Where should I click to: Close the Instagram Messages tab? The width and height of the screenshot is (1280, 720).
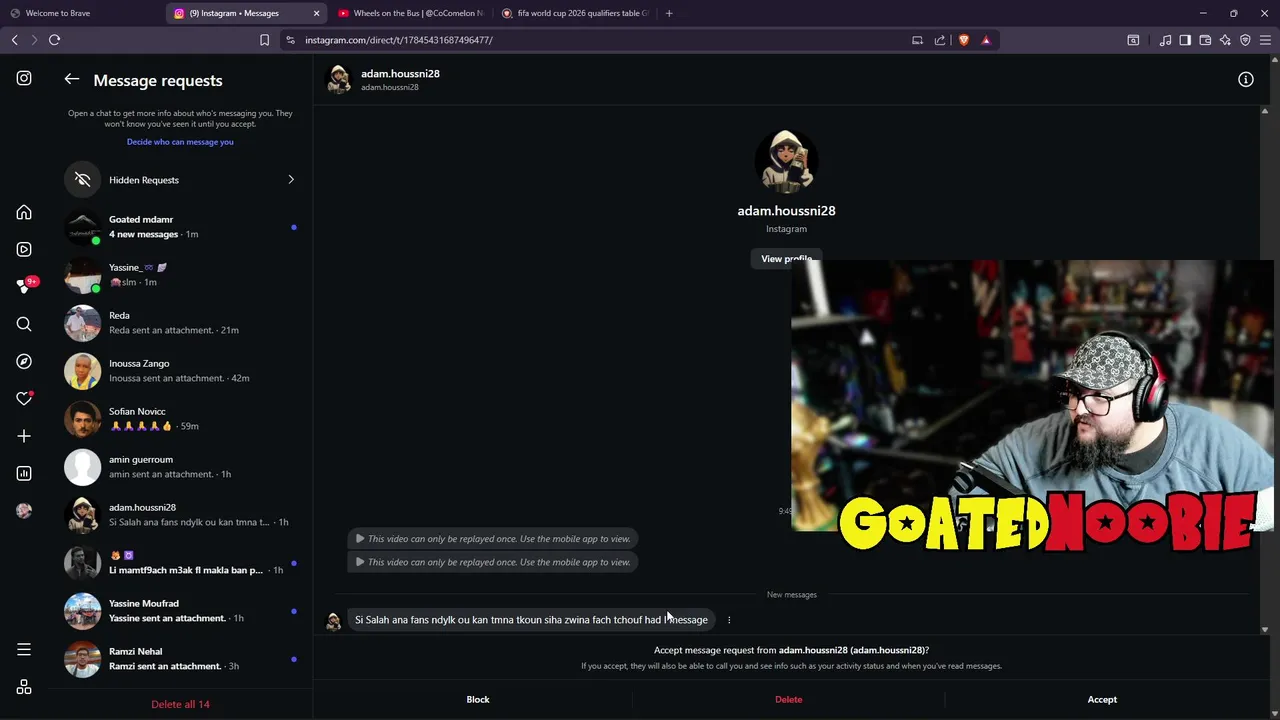point(316,13)
